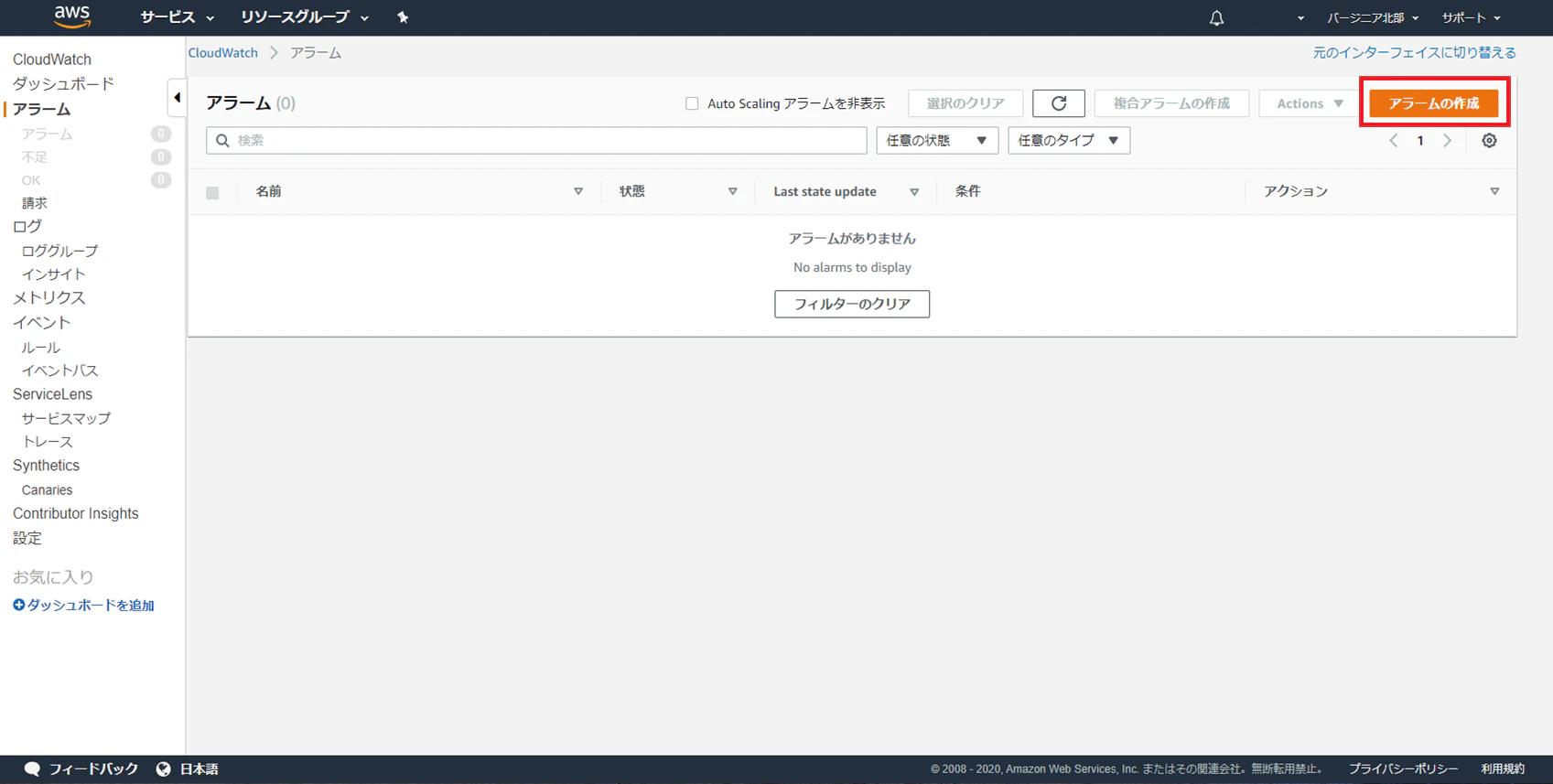
Task: Select ServiceLens in the sidebar
Action: pyautogui.click(x=52, y=394)
